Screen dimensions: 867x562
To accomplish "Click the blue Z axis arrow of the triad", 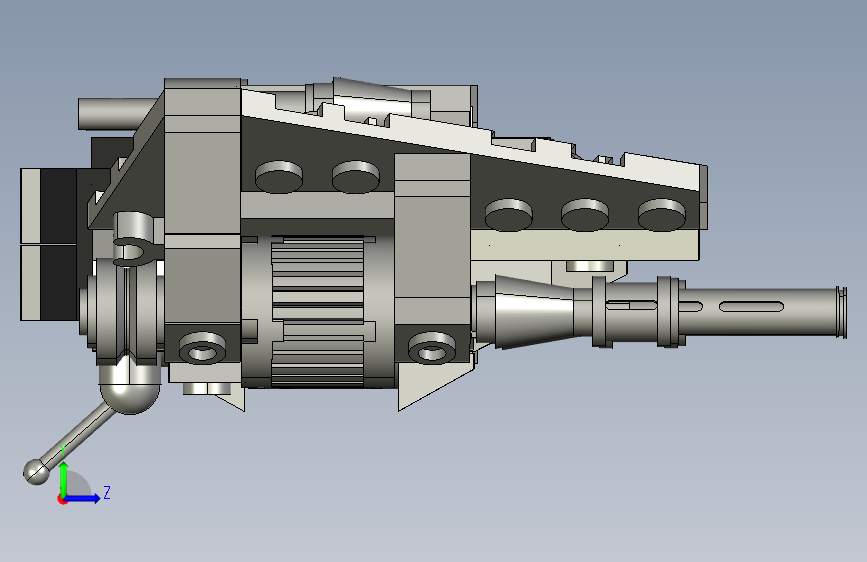I will point(83,498).
